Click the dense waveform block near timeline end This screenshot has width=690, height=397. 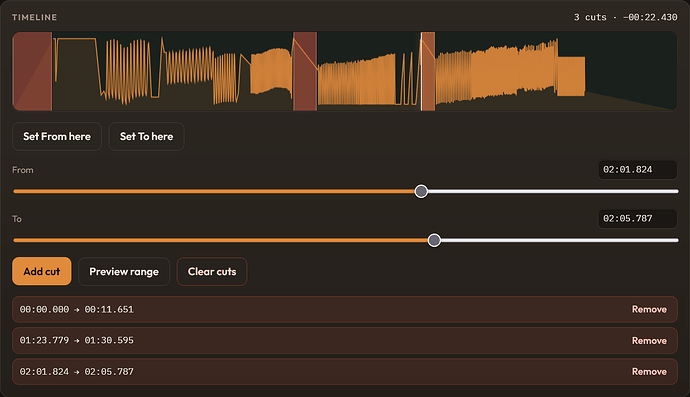[x=571, y=76]
